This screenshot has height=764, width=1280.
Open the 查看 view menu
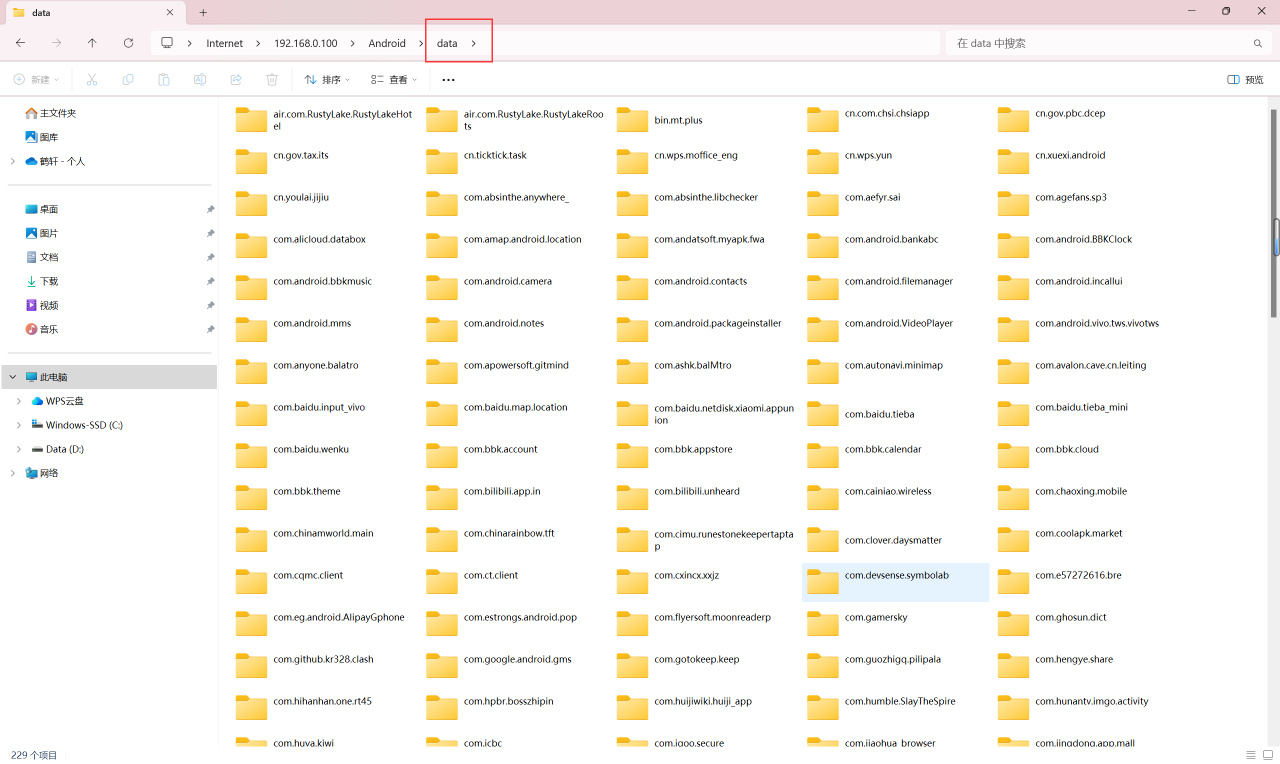point(394,79)
